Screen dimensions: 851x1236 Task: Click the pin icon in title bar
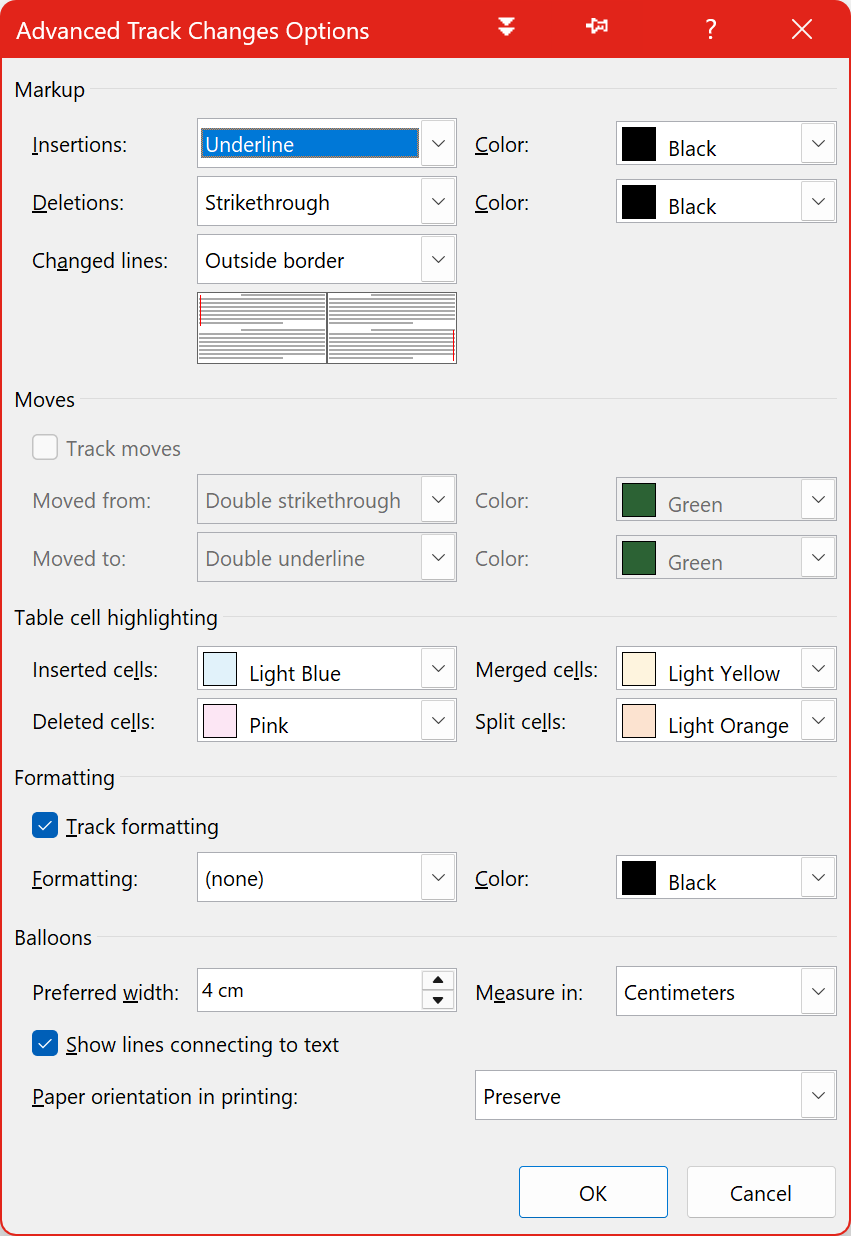tap(597, 28)
